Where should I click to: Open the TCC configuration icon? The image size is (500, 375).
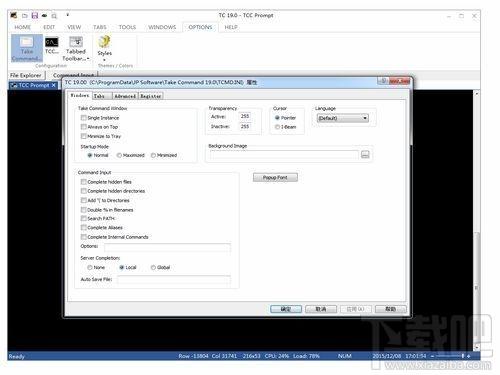click(52, 46)
